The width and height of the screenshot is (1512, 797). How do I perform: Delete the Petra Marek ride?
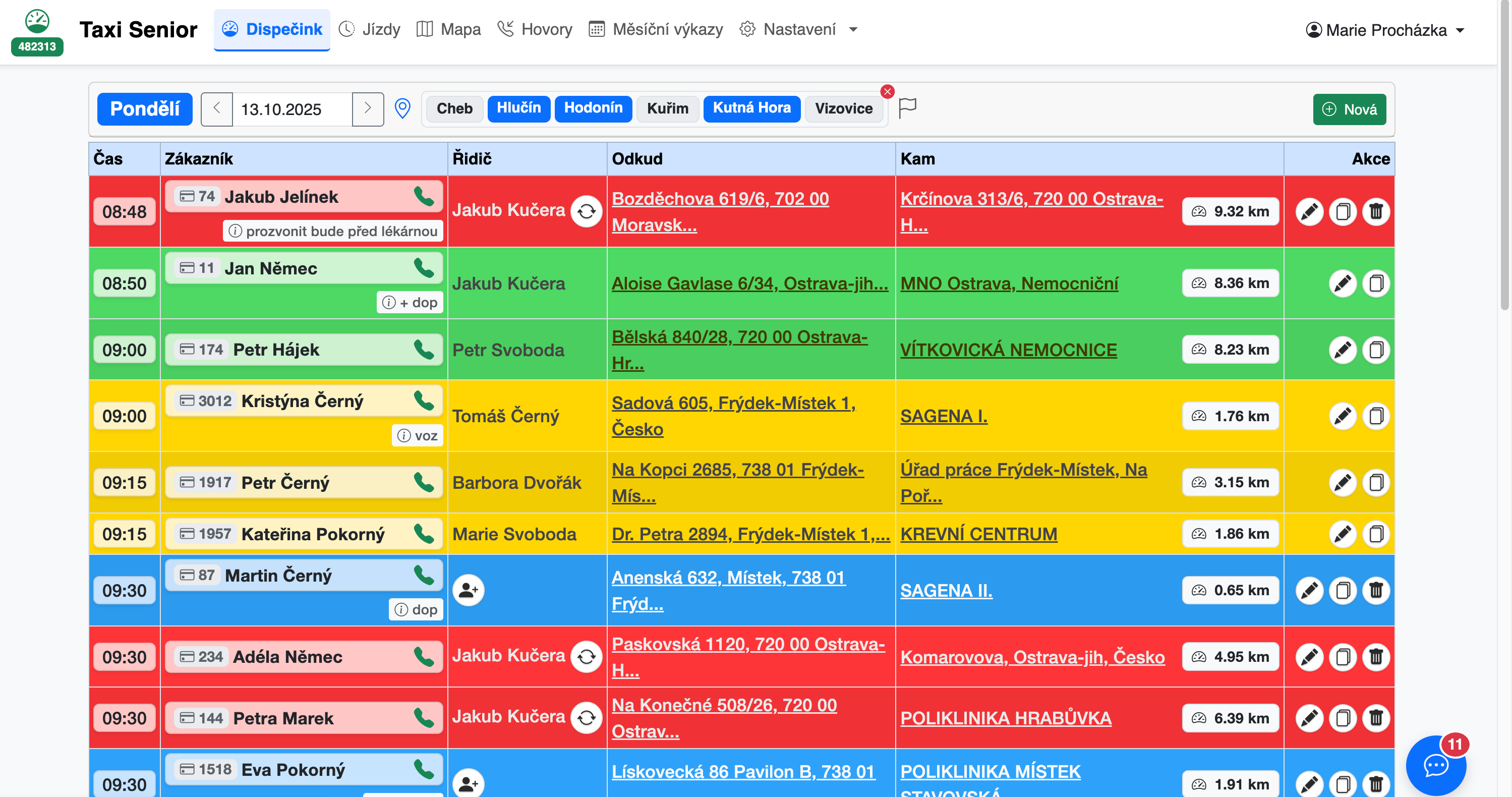1375,718
